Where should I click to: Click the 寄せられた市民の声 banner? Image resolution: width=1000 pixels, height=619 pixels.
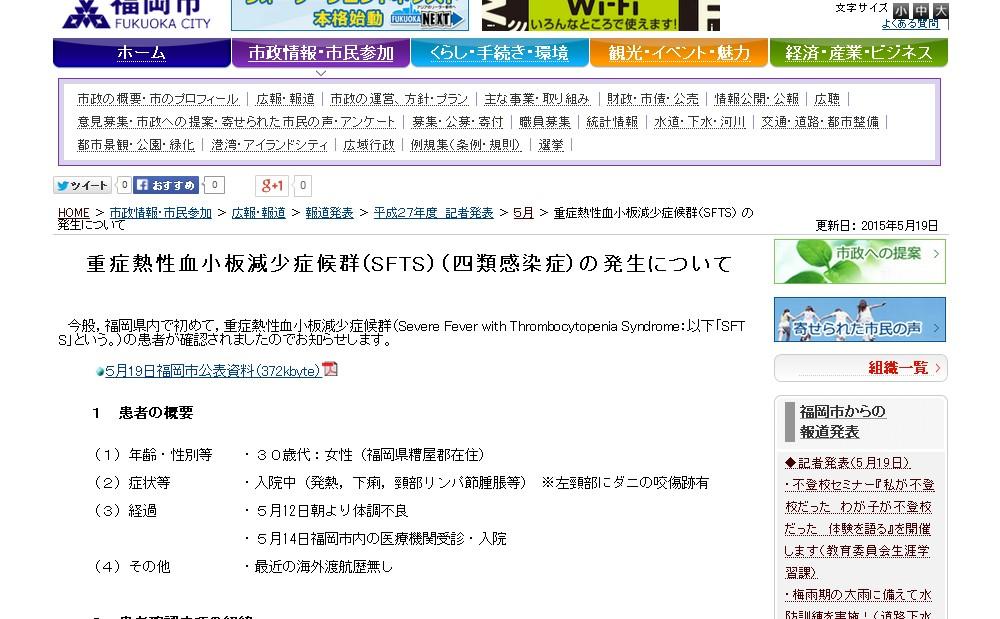point(860,320)
